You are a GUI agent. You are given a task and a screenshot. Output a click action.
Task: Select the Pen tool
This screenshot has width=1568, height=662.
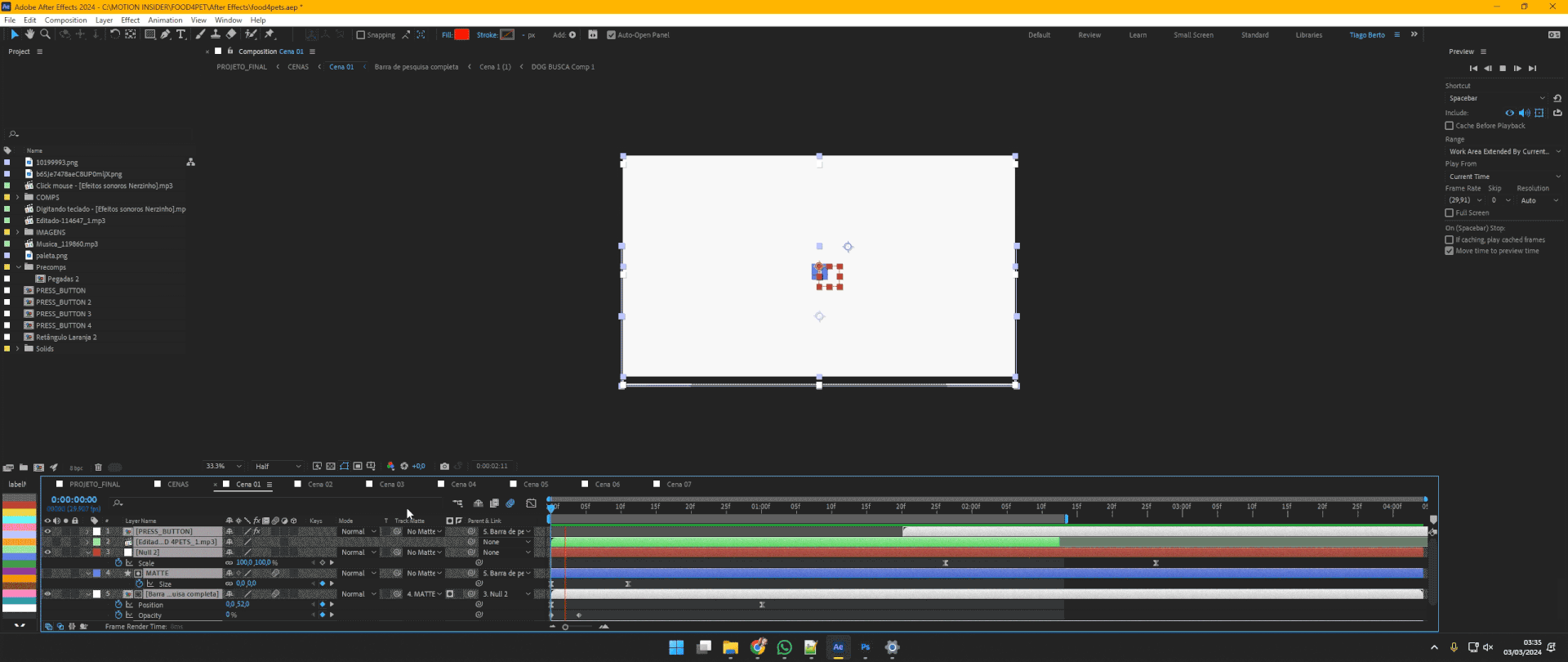166,34
